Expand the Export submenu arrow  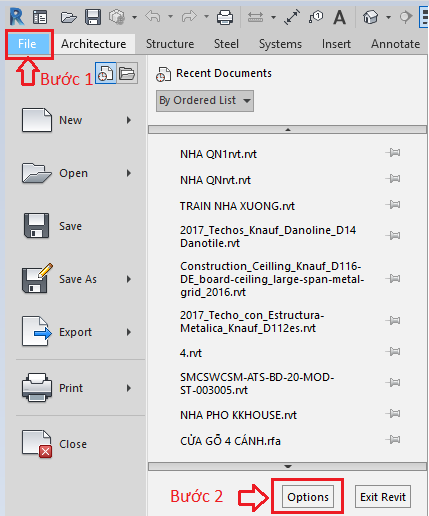(x=129, y=332)
